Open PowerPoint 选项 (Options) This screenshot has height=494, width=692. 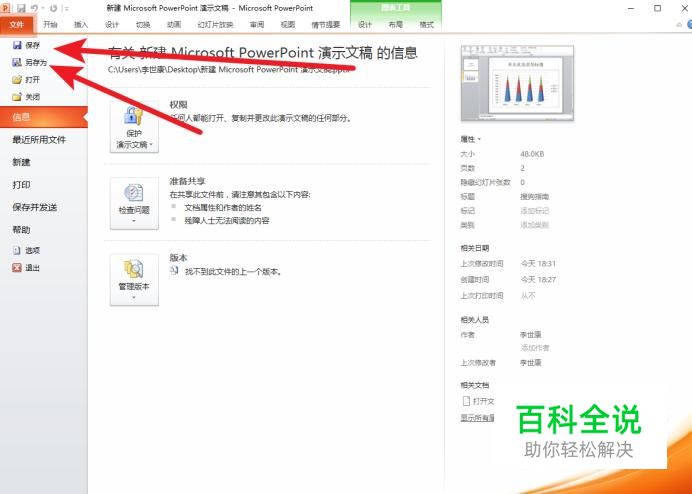pos(26,250)
